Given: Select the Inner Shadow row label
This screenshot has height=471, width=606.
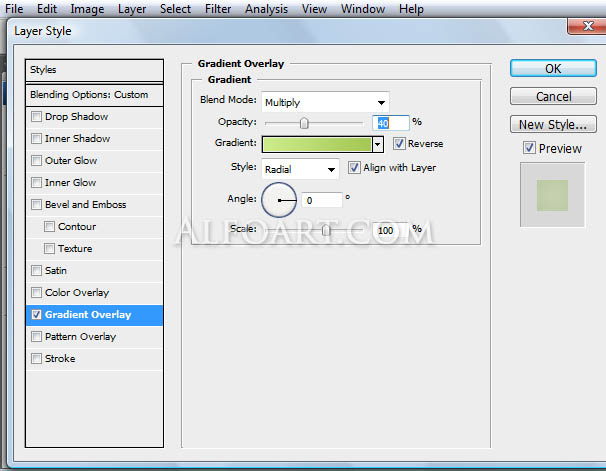Looking at the screenshot, I should tap(78, 139).
